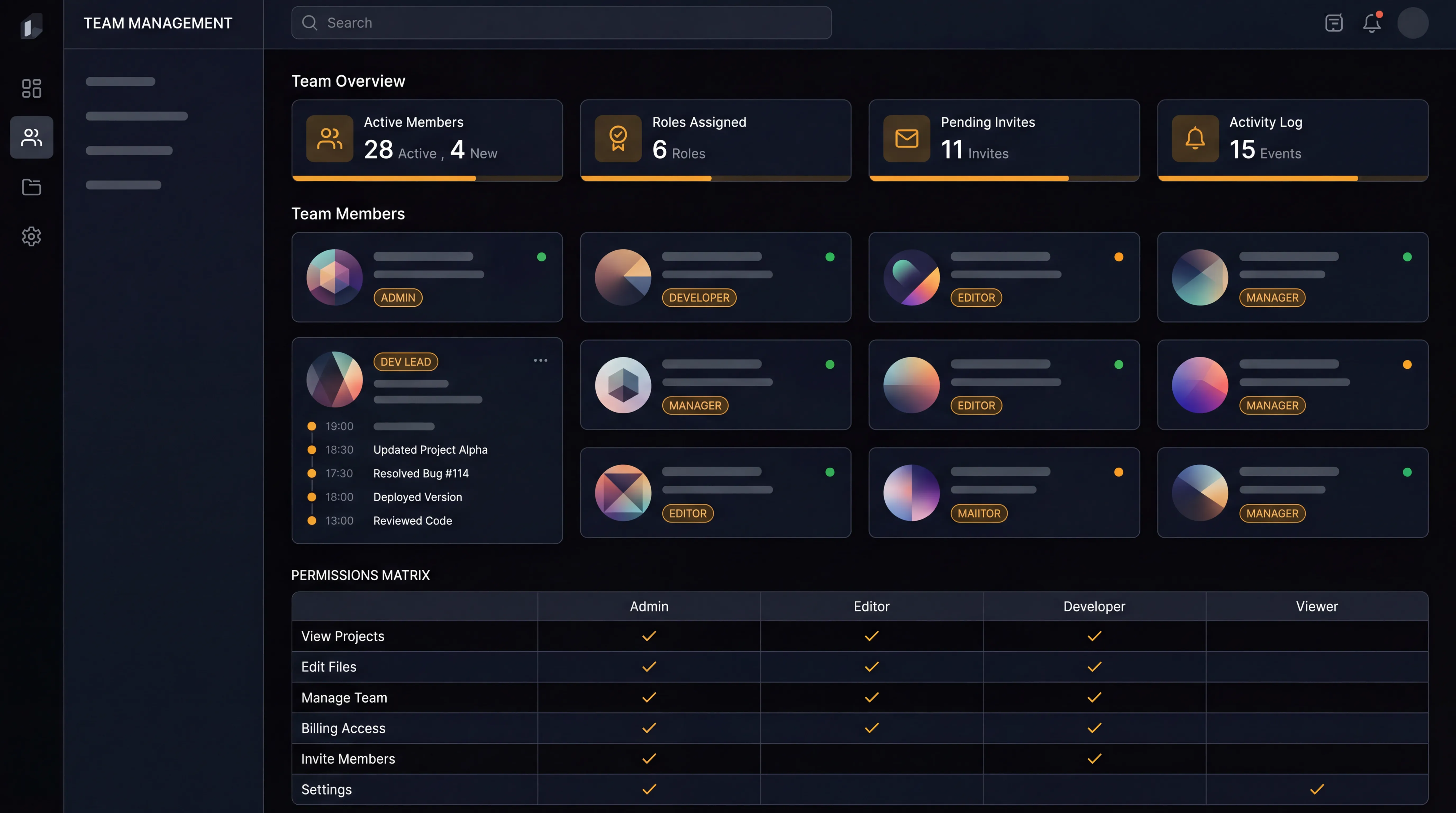The height and width of the screenshot is (813, 1456).
Task: Toggle the green status dot on the ADMIN member card
Action: [x=541, y=257]
